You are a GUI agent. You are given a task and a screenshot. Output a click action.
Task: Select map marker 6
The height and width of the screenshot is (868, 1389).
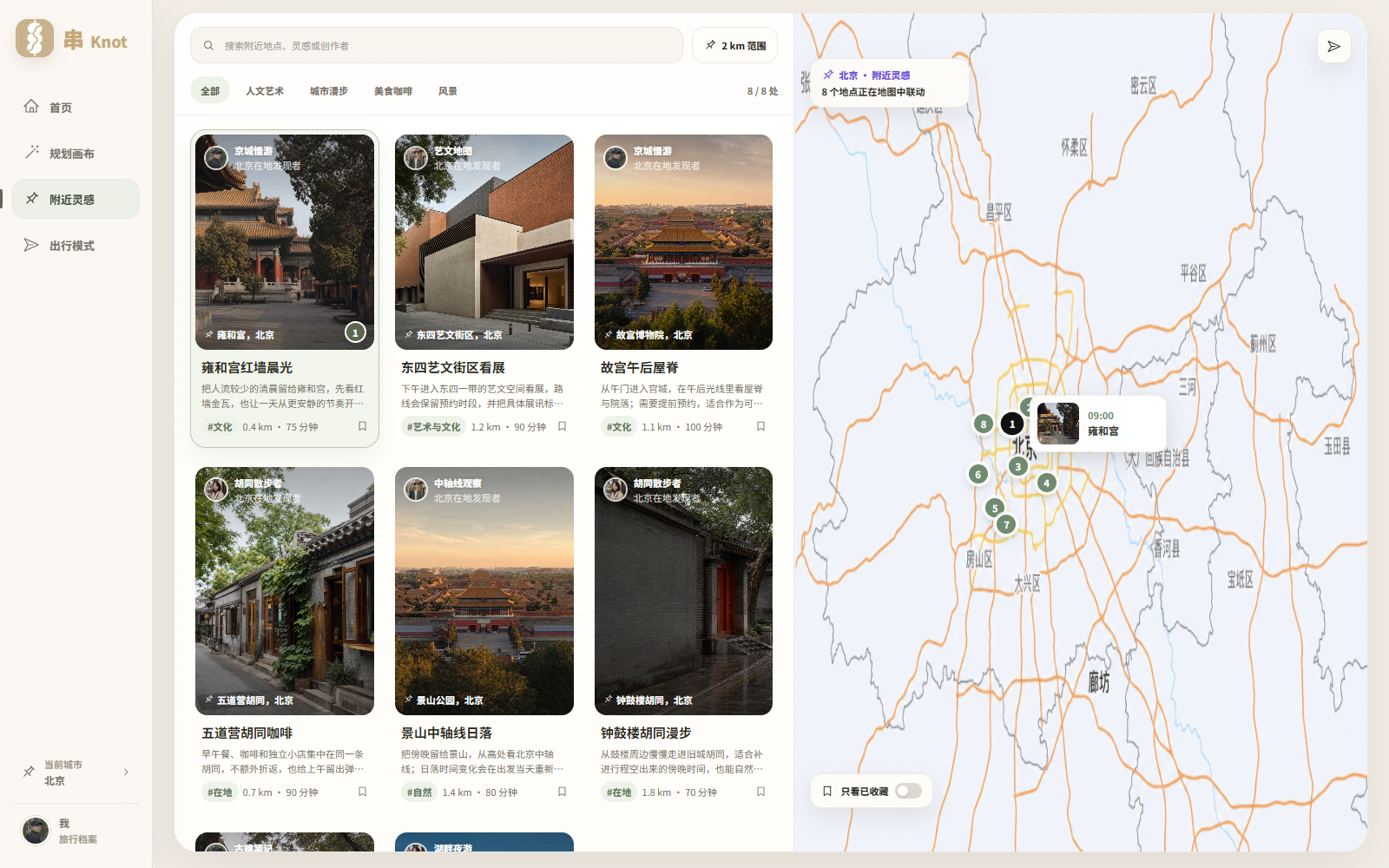click(978, 474)
